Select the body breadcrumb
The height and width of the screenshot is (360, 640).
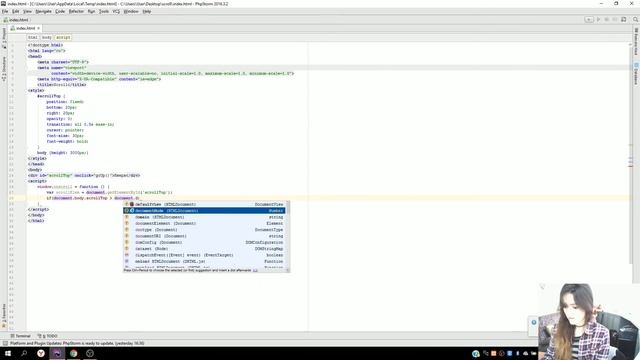(47, 37)
